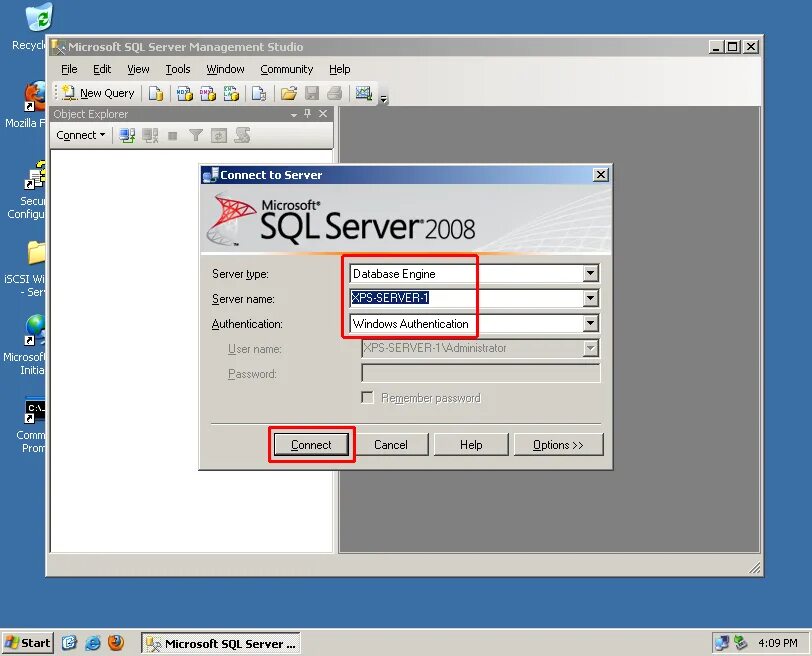Open Database Engine Query icon
This screenshot has width=812, height=656.
156,93
